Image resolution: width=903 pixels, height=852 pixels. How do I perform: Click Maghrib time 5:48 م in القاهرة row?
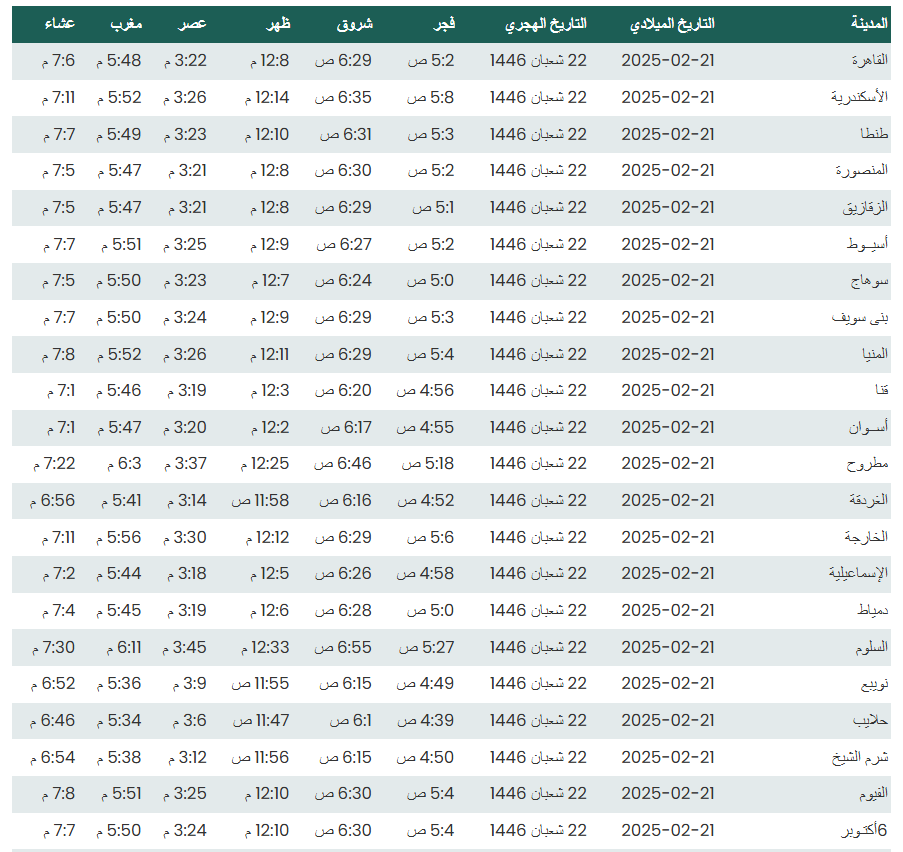(119, 60)
